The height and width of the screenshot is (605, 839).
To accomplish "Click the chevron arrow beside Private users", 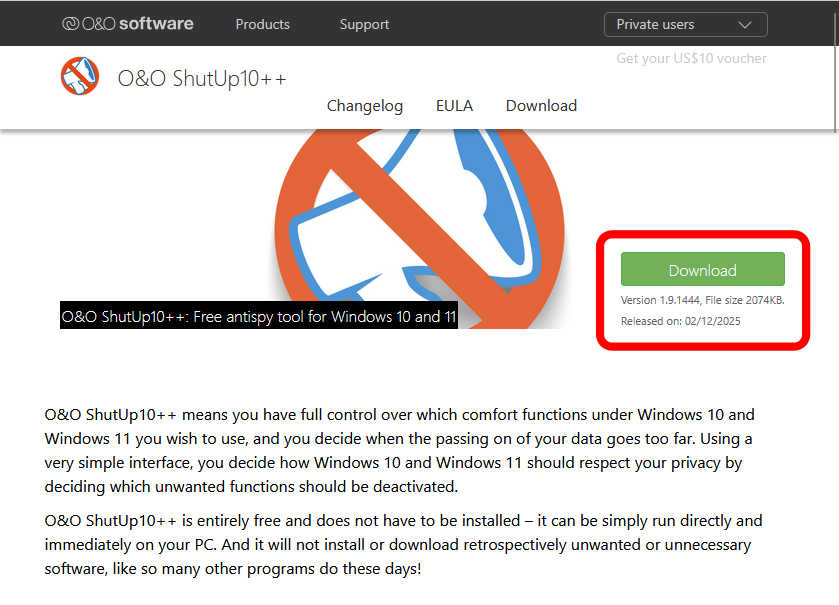I will [x=745, y=25].
